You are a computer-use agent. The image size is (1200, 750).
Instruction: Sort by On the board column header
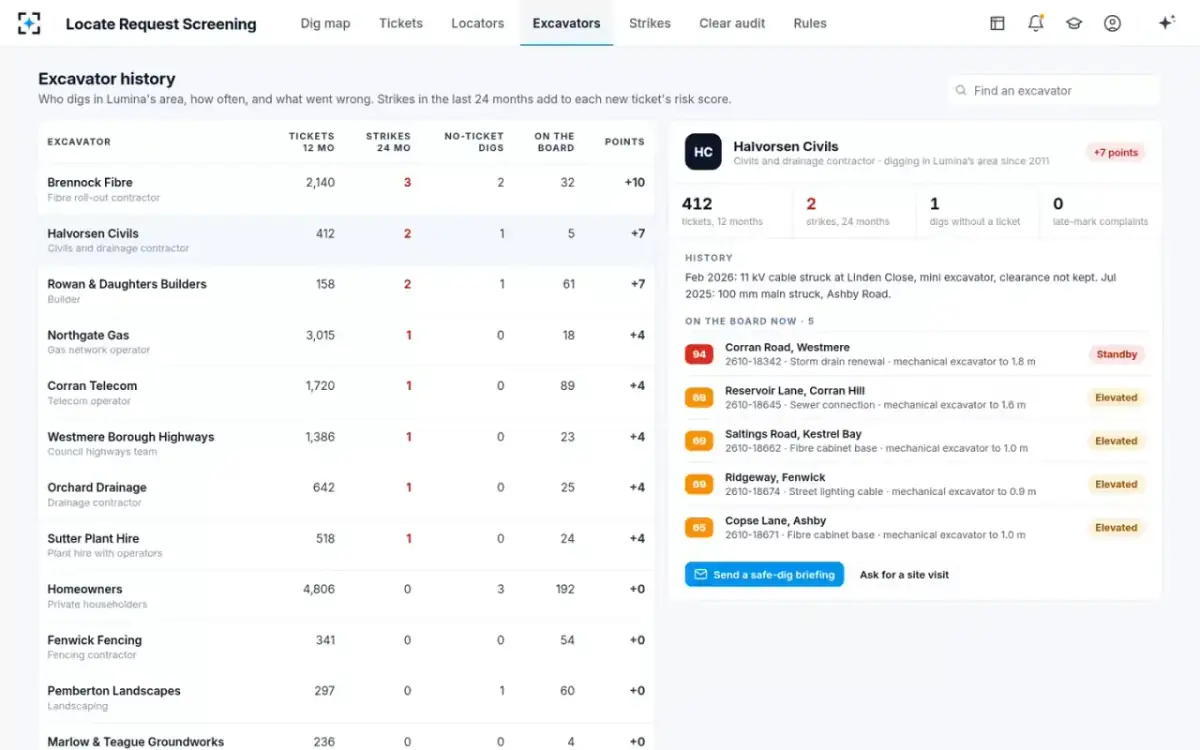click(x=554, y=142)
